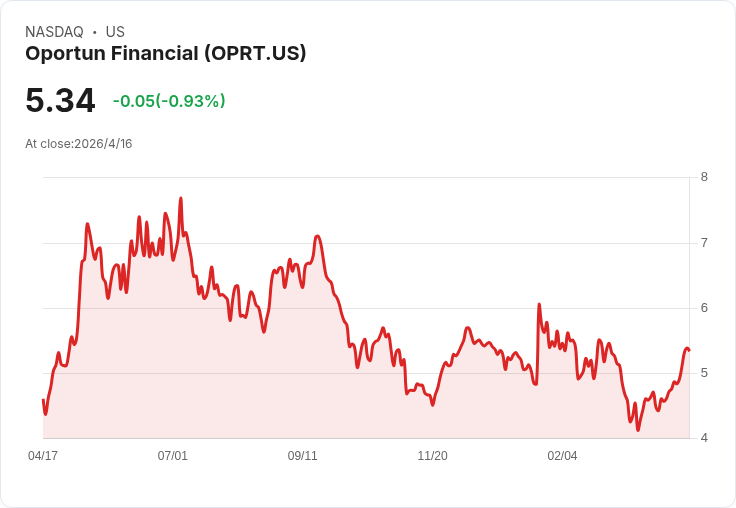Click the final endpoint of the price line
This screenshot has width=736, height=508.
(689, 350)
